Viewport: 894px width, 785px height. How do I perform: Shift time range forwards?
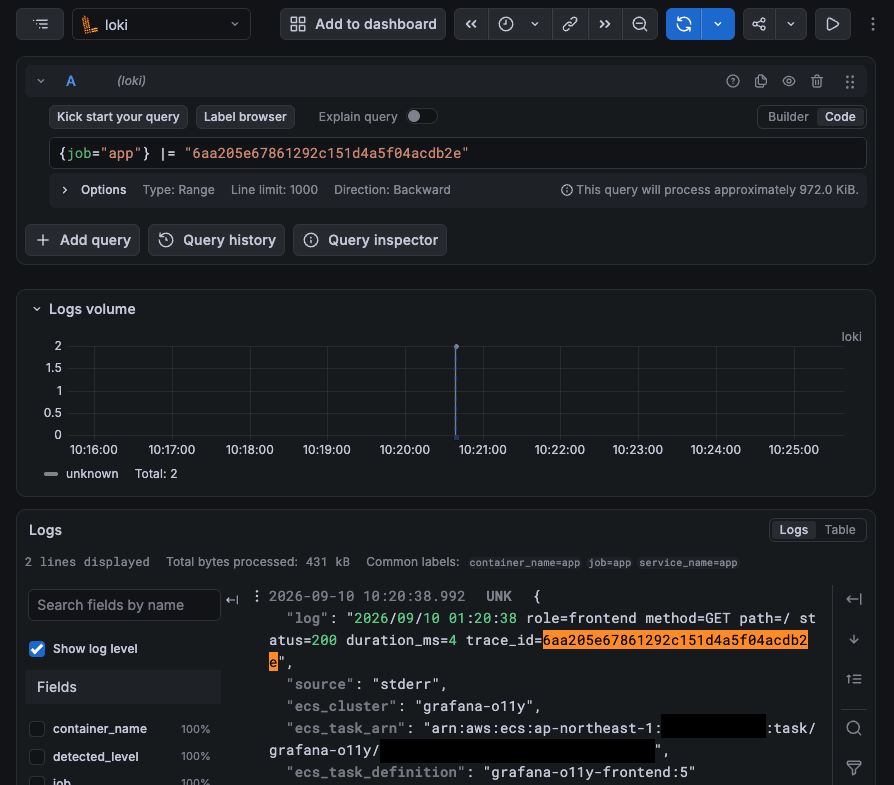pos(605,24)
